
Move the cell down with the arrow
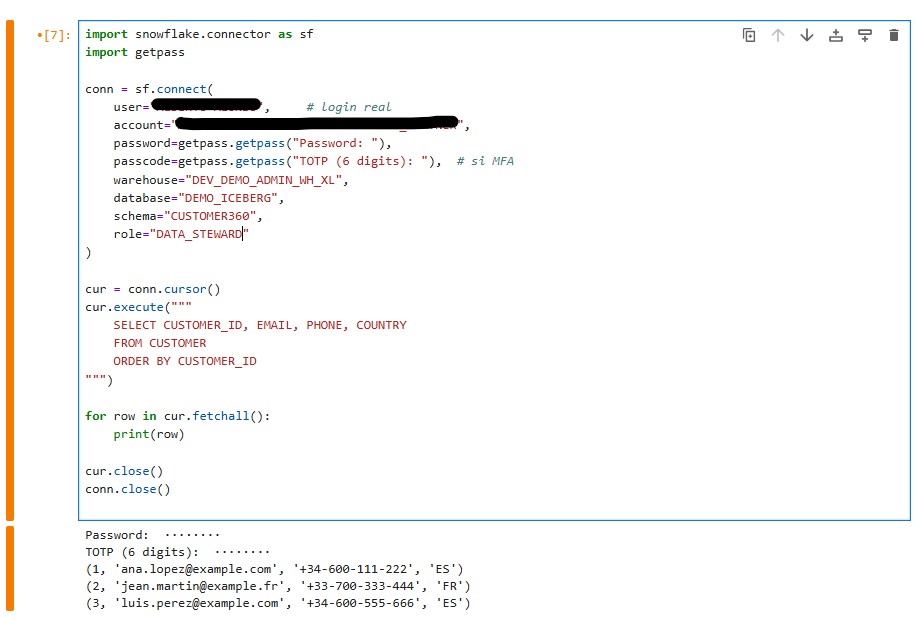(807, 35)
